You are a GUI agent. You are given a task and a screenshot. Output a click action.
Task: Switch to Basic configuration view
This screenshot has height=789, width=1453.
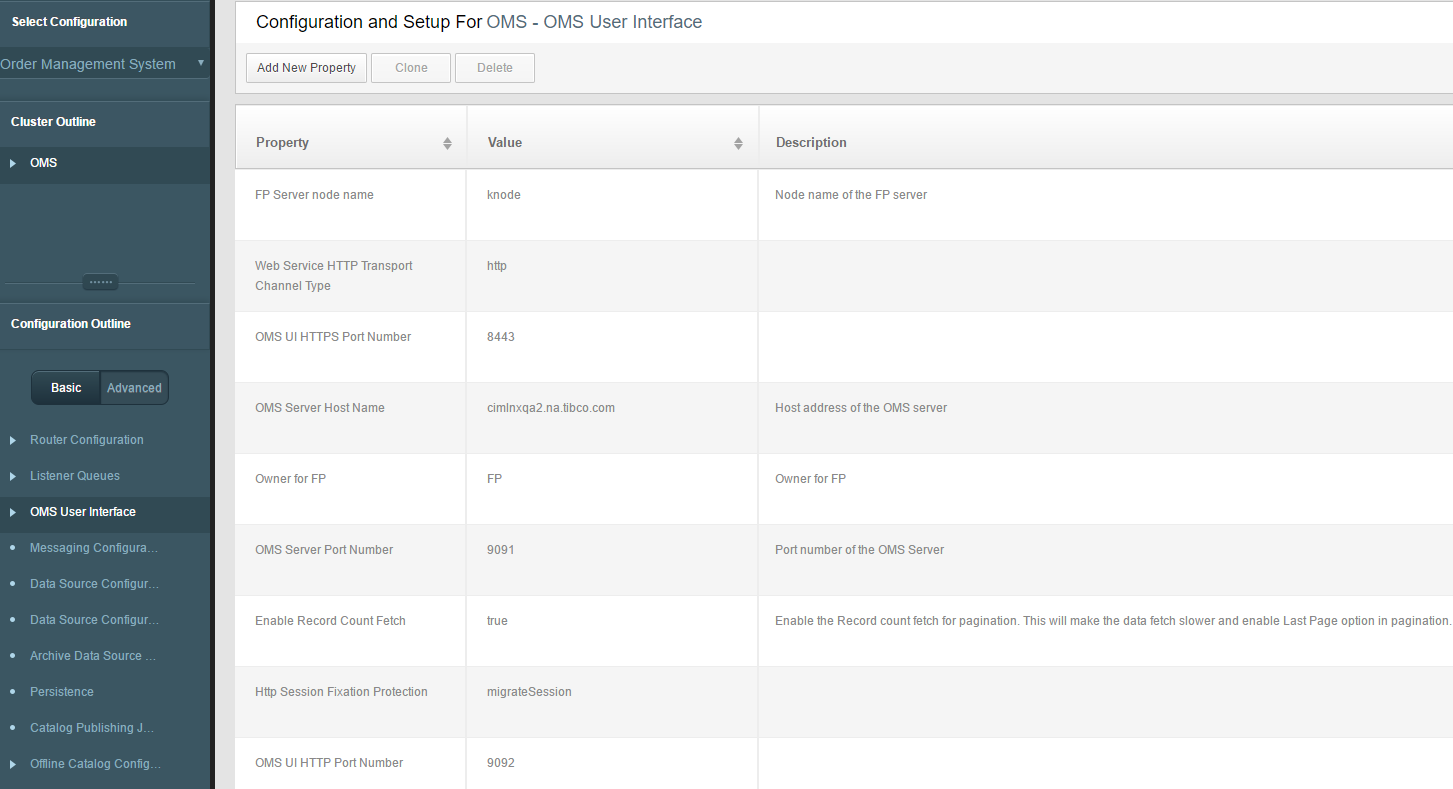pos(66,388)
